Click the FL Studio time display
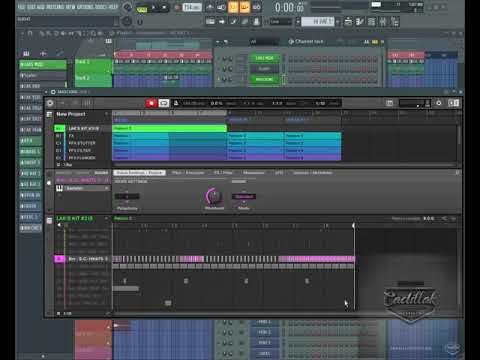Viewport: 480px width, 360px height. tap(289, 7)
